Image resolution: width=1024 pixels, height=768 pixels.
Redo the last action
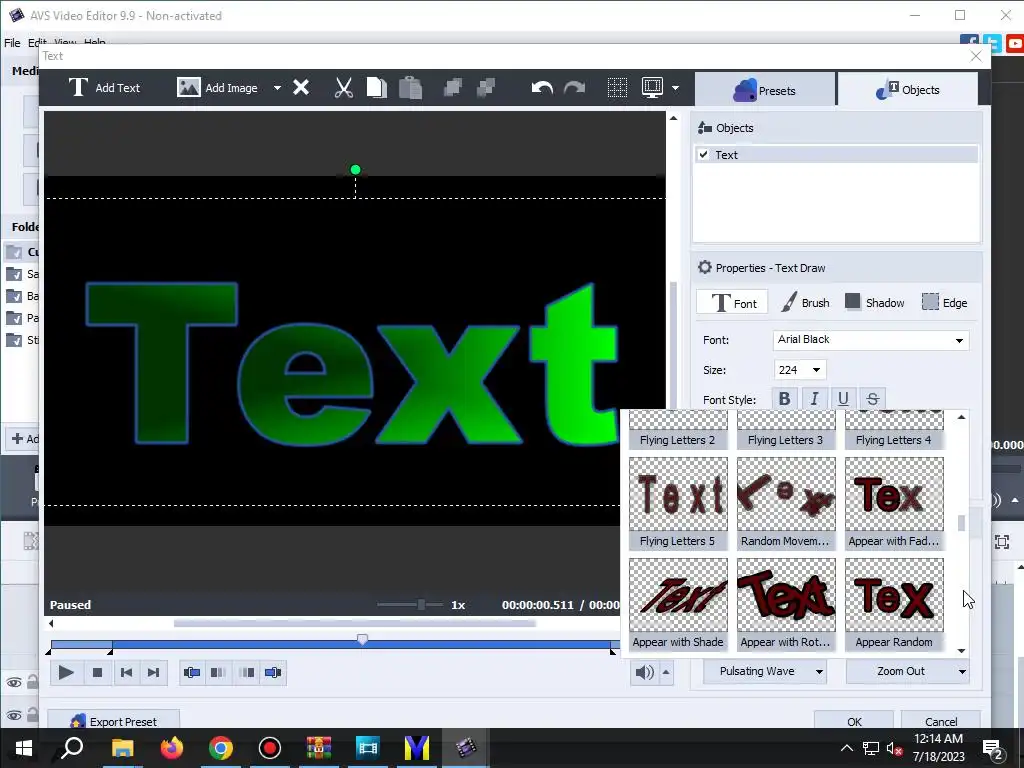point(575,88)
